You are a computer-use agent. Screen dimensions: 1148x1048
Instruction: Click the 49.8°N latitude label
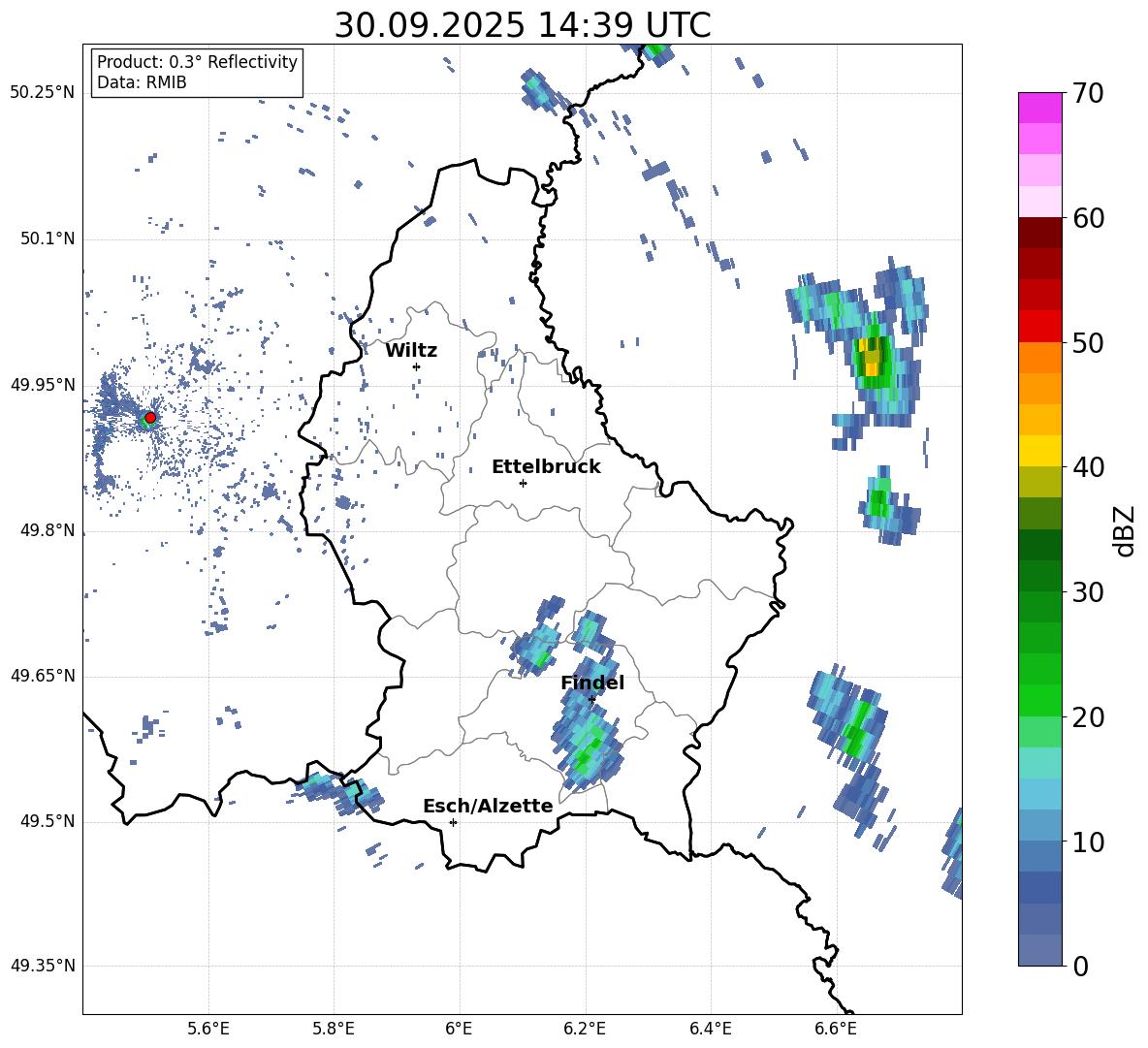coord(47,530)
